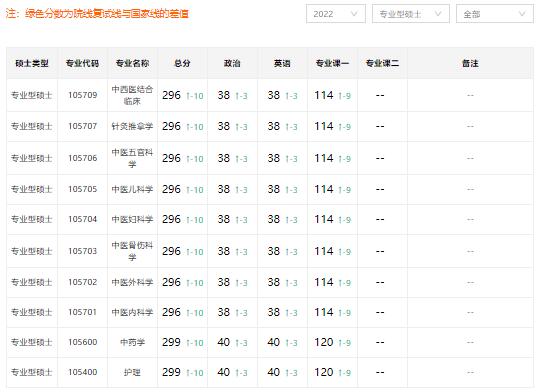Click the major name 中医妇科学
This screenshot has width=540, height=392.
[132, 219]
